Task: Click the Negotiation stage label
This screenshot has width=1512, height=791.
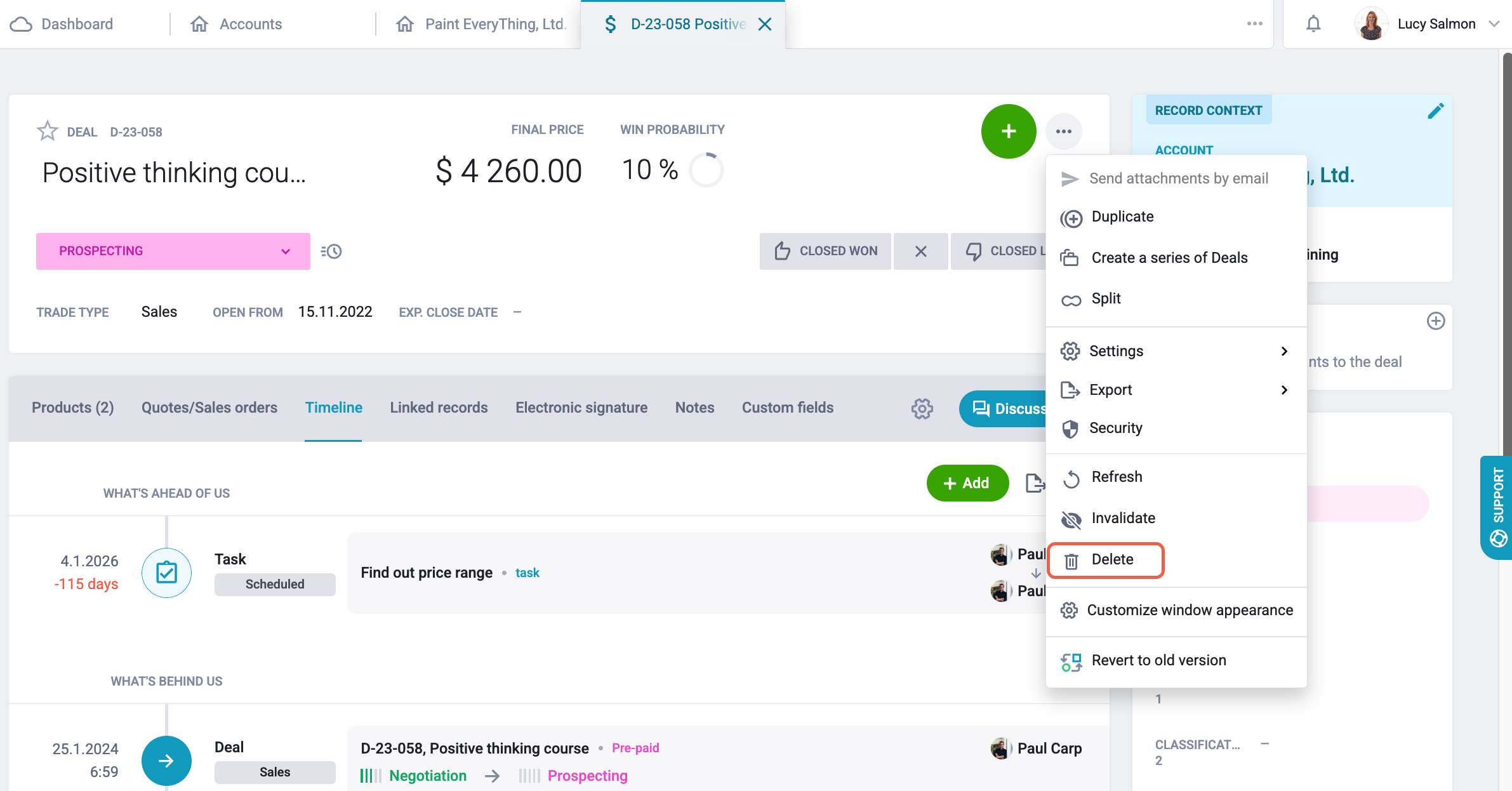Action: pos(428,776)
